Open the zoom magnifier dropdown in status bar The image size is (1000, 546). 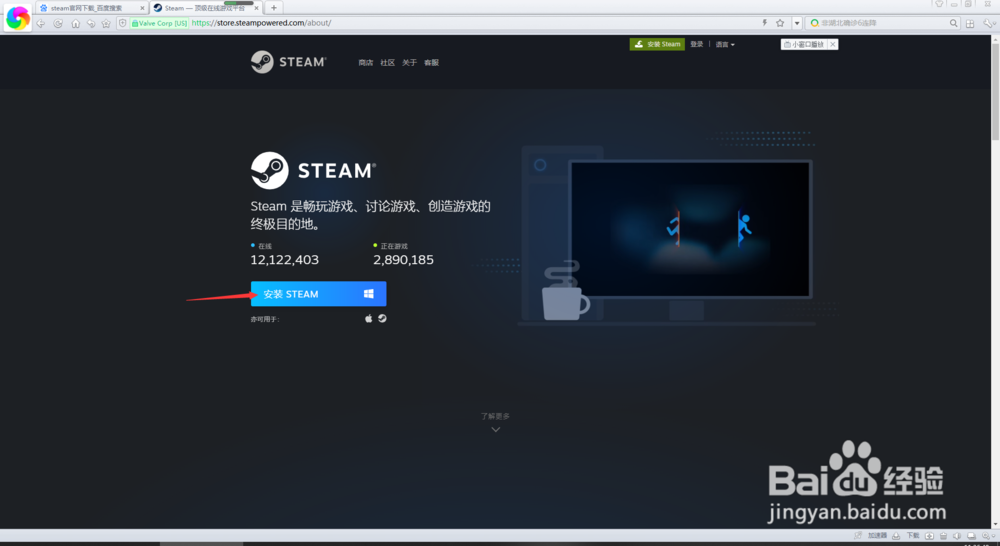pyautogui.click(x=989, y=536)
